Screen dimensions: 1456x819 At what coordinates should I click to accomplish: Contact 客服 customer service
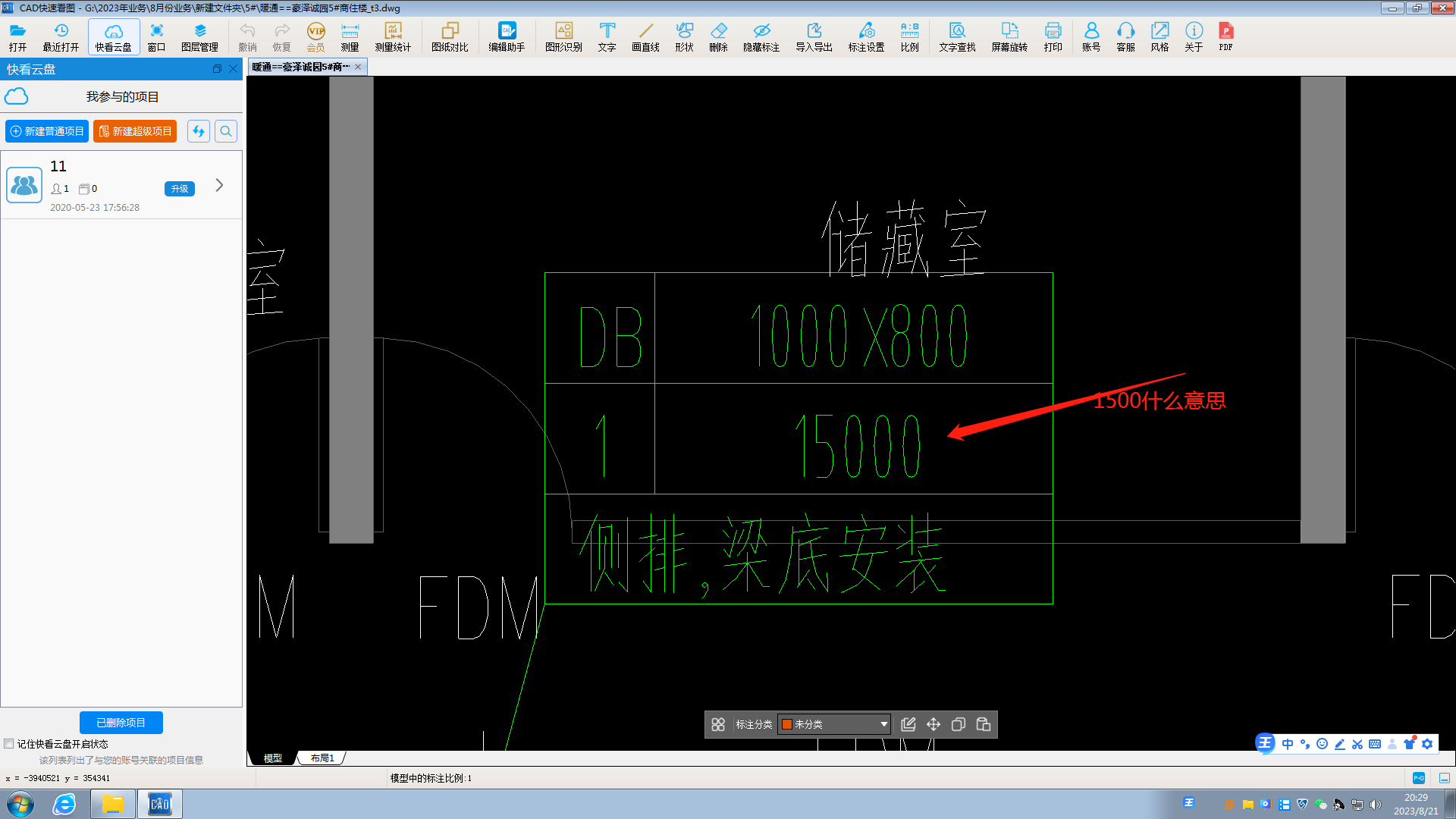click(1125, 36)
